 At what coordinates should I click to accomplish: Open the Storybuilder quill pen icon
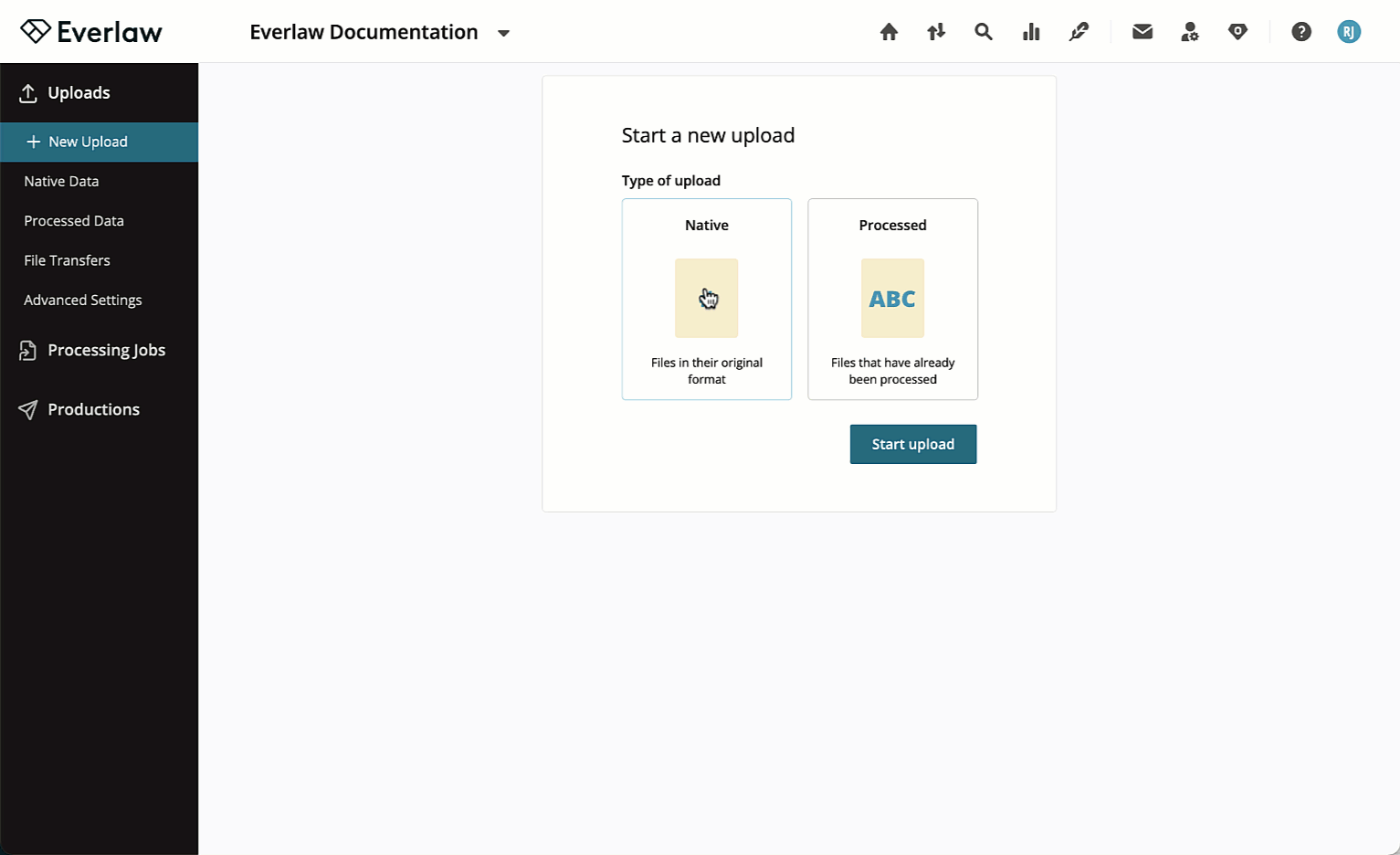[x=1079, y=32]
